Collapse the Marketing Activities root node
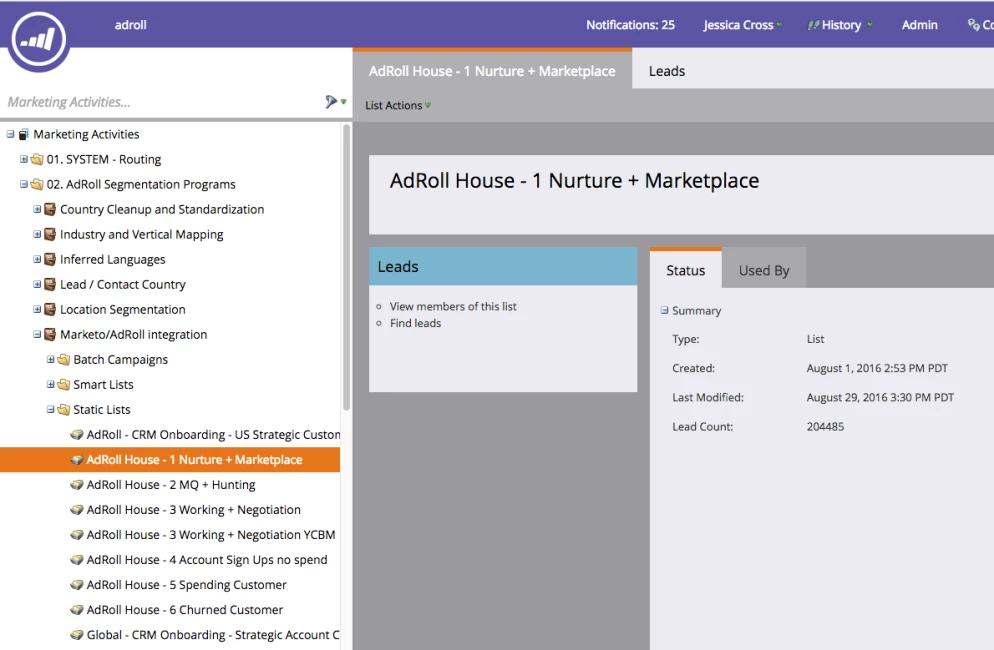This screenshot has height=650, width=994. click(x=10, y=134)
